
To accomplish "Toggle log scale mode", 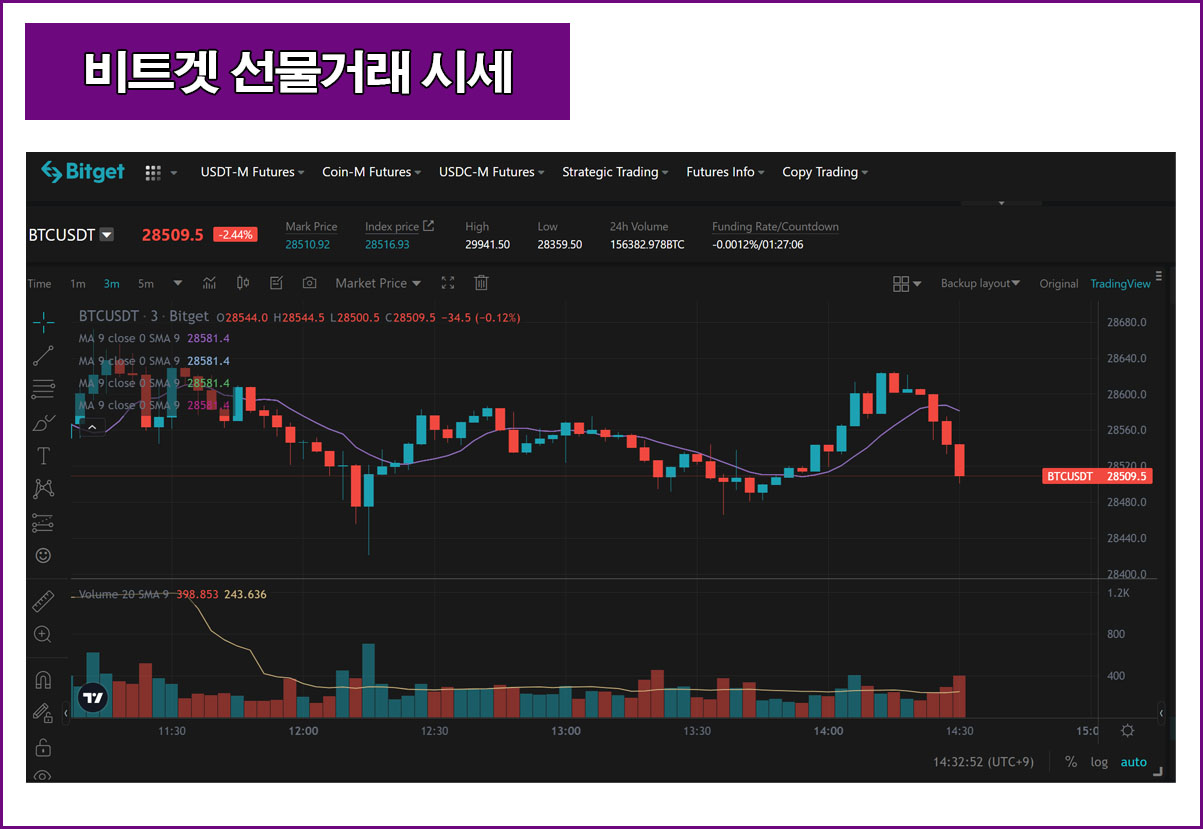I will 1099,762.
